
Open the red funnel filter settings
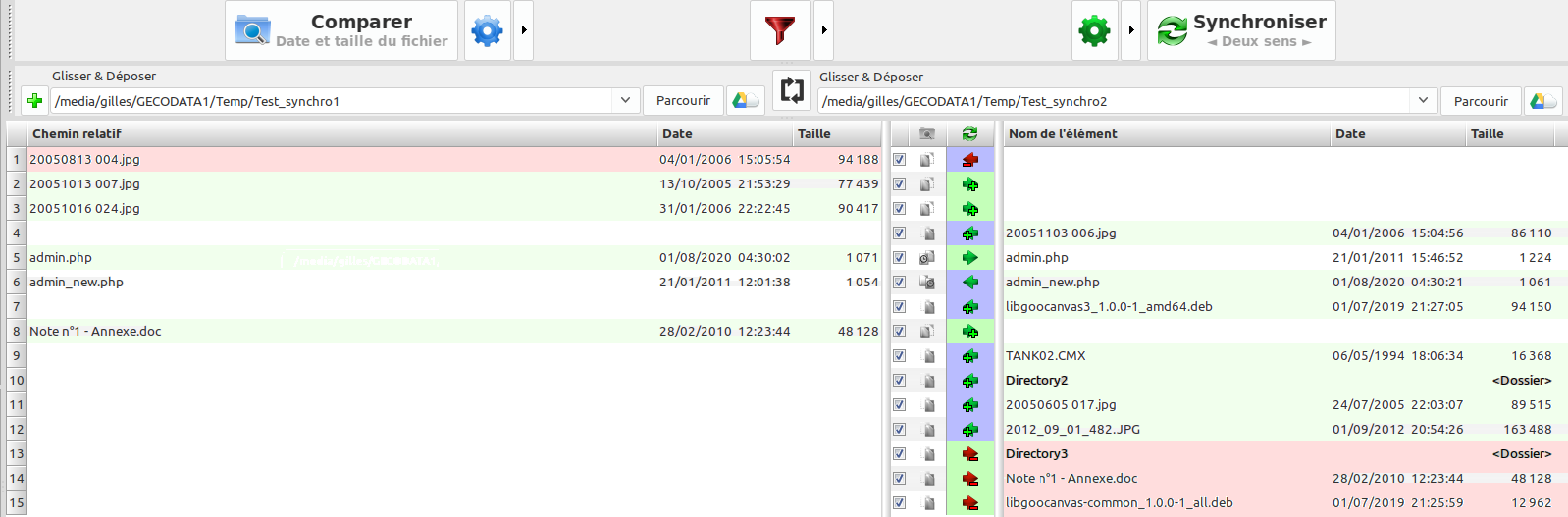[x=780, y=30]
